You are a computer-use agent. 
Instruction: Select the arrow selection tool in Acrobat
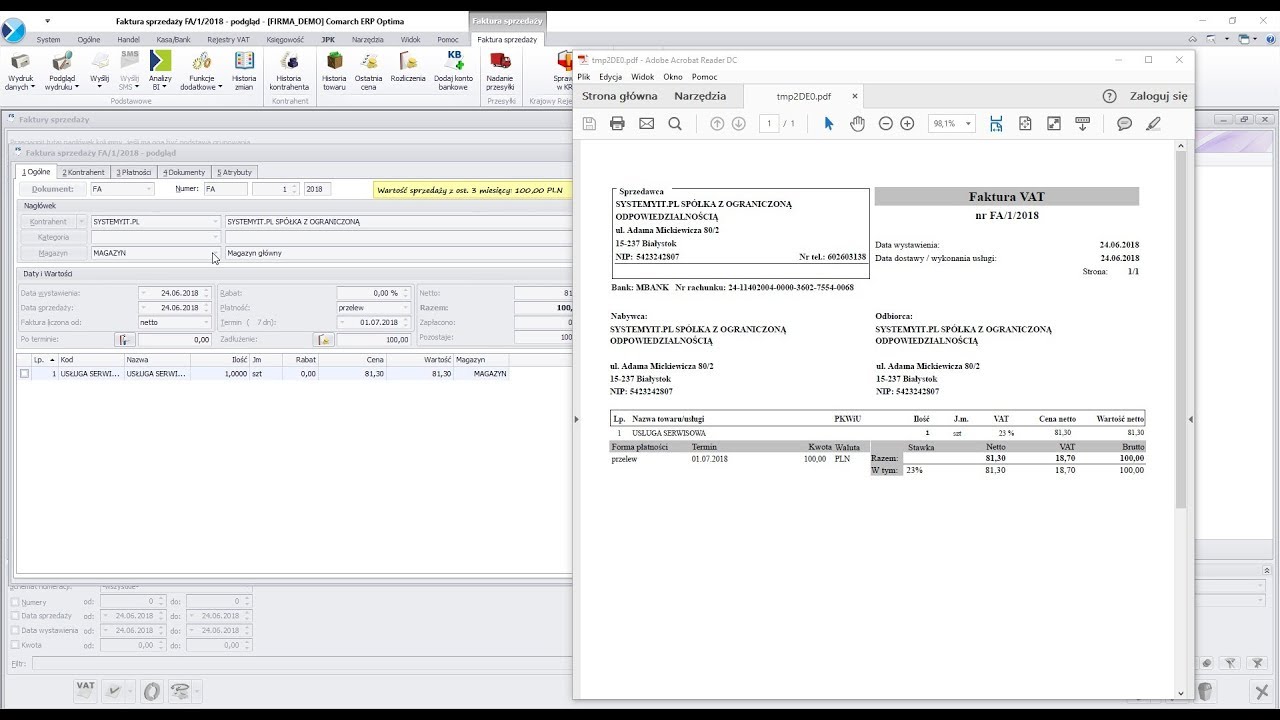pyautogui.click(x=828, y=123)
